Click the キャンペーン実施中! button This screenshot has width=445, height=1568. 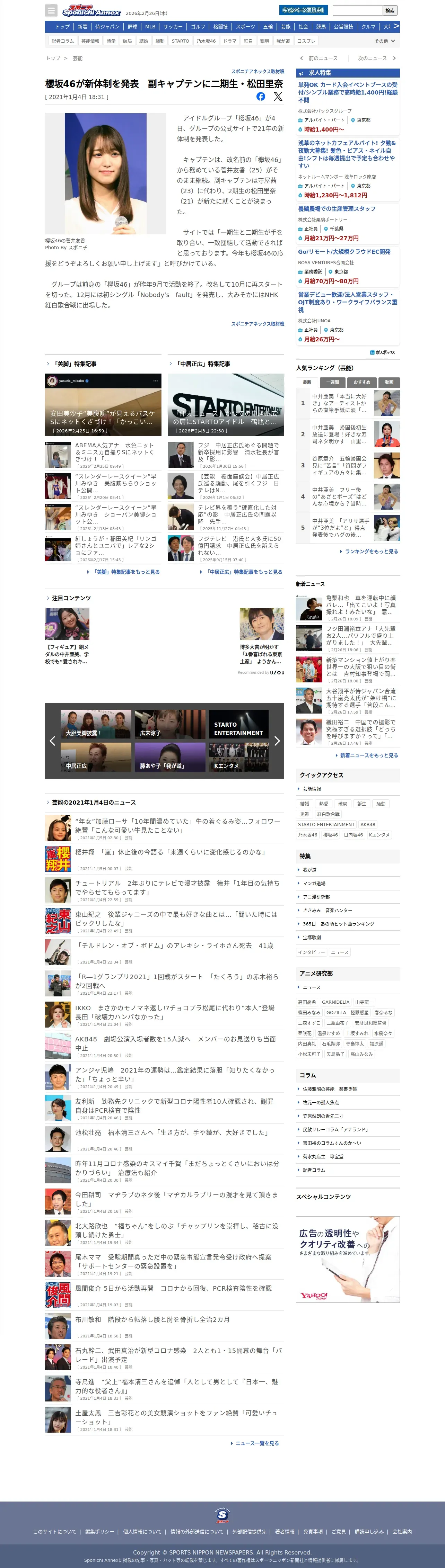click(x=303, y=10)
